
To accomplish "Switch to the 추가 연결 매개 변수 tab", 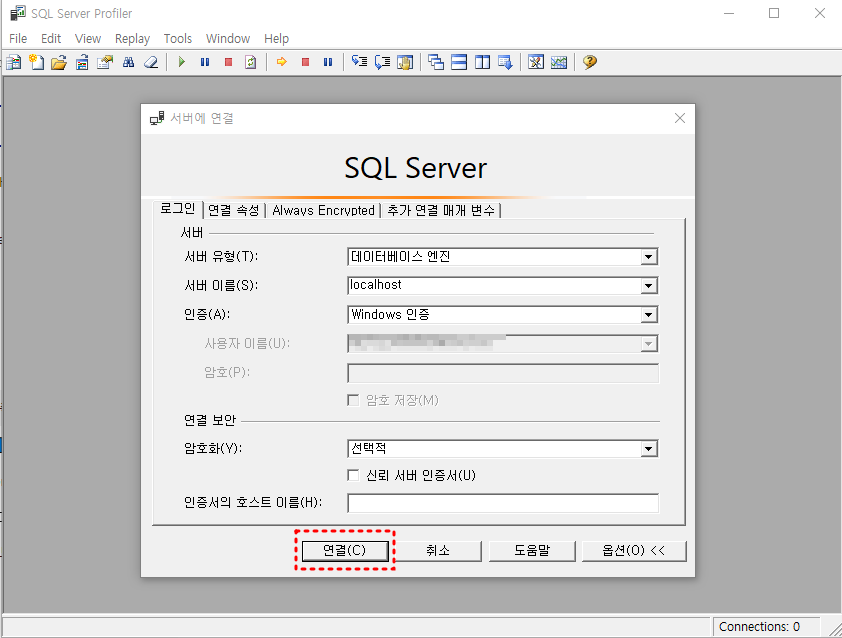I will (441, 210).
